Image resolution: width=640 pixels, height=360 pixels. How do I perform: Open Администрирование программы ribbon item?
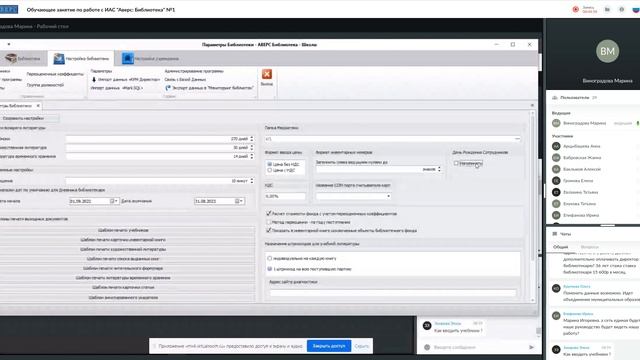click(194, 71)
